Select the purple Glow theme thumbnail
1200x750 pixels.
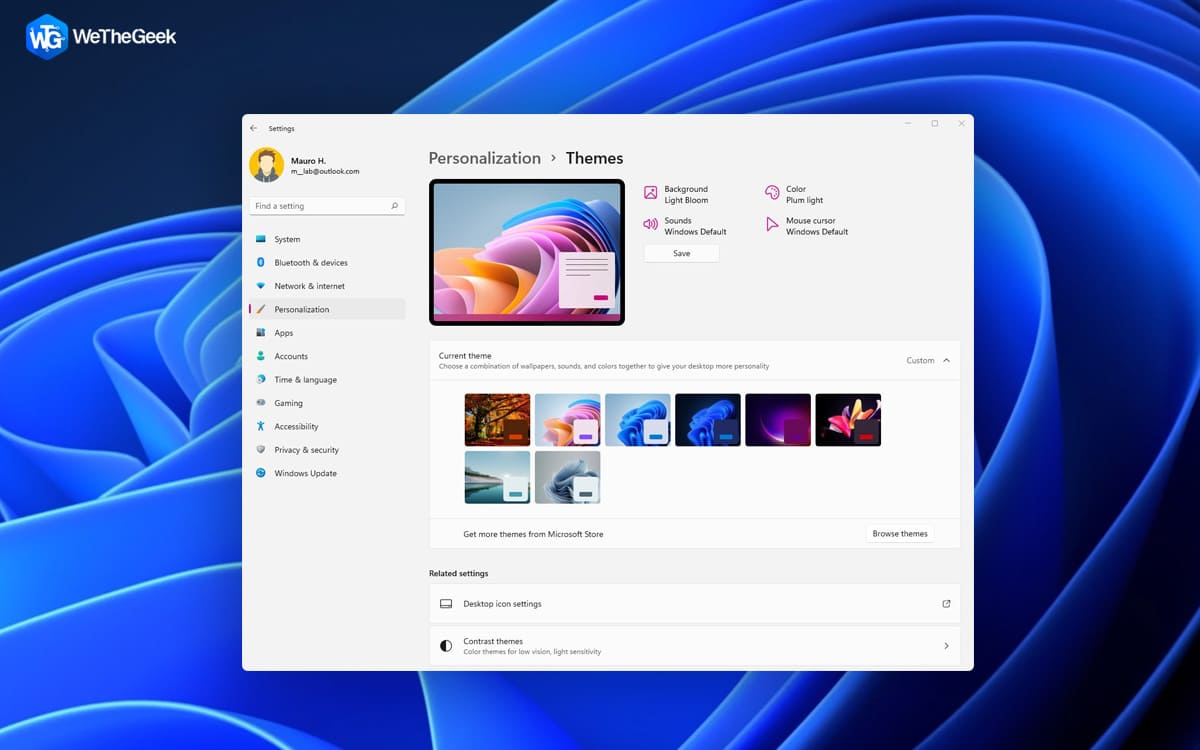pos(778,420)
